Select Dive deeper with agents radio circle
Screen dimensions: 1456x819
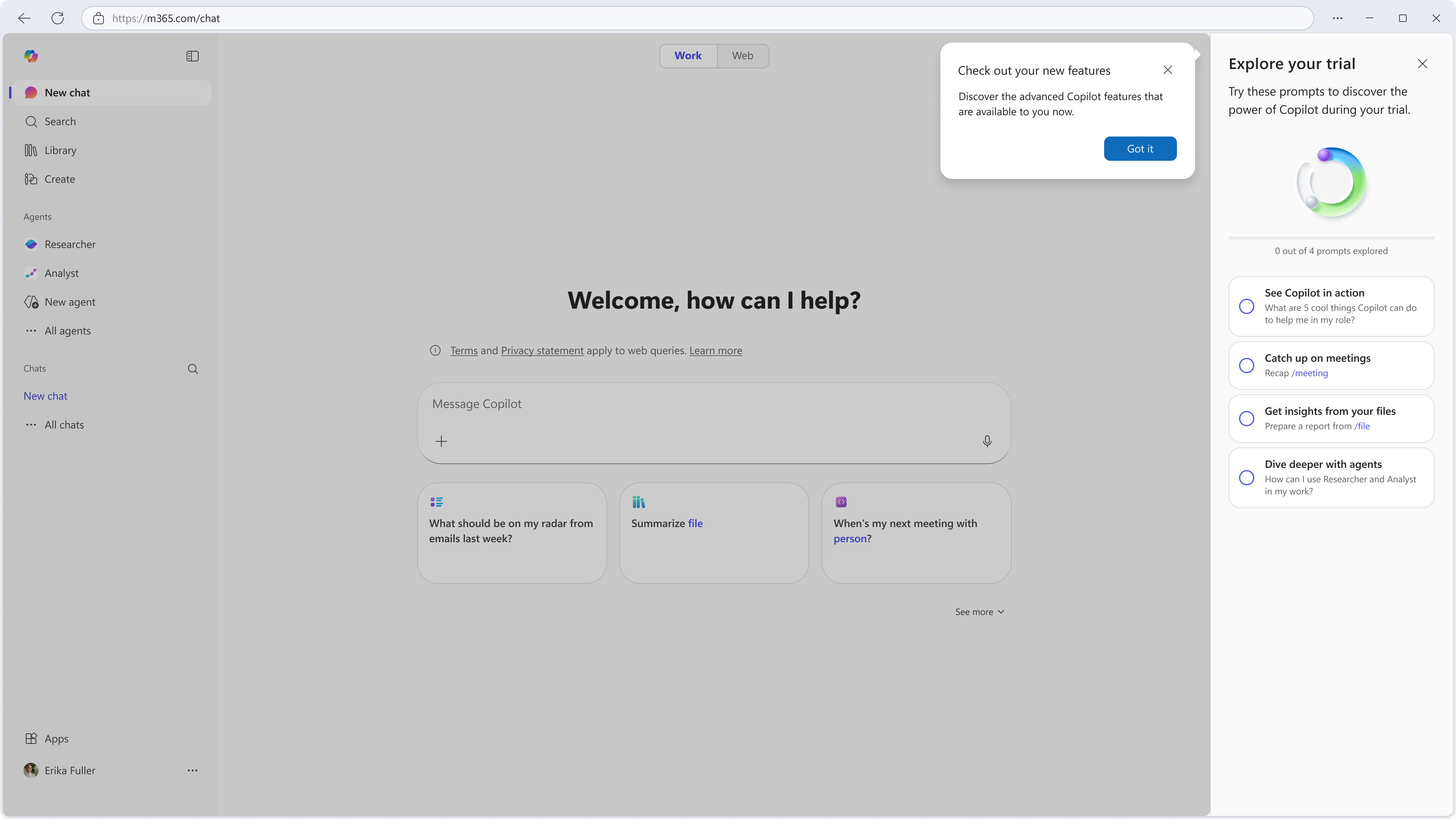1246,478
